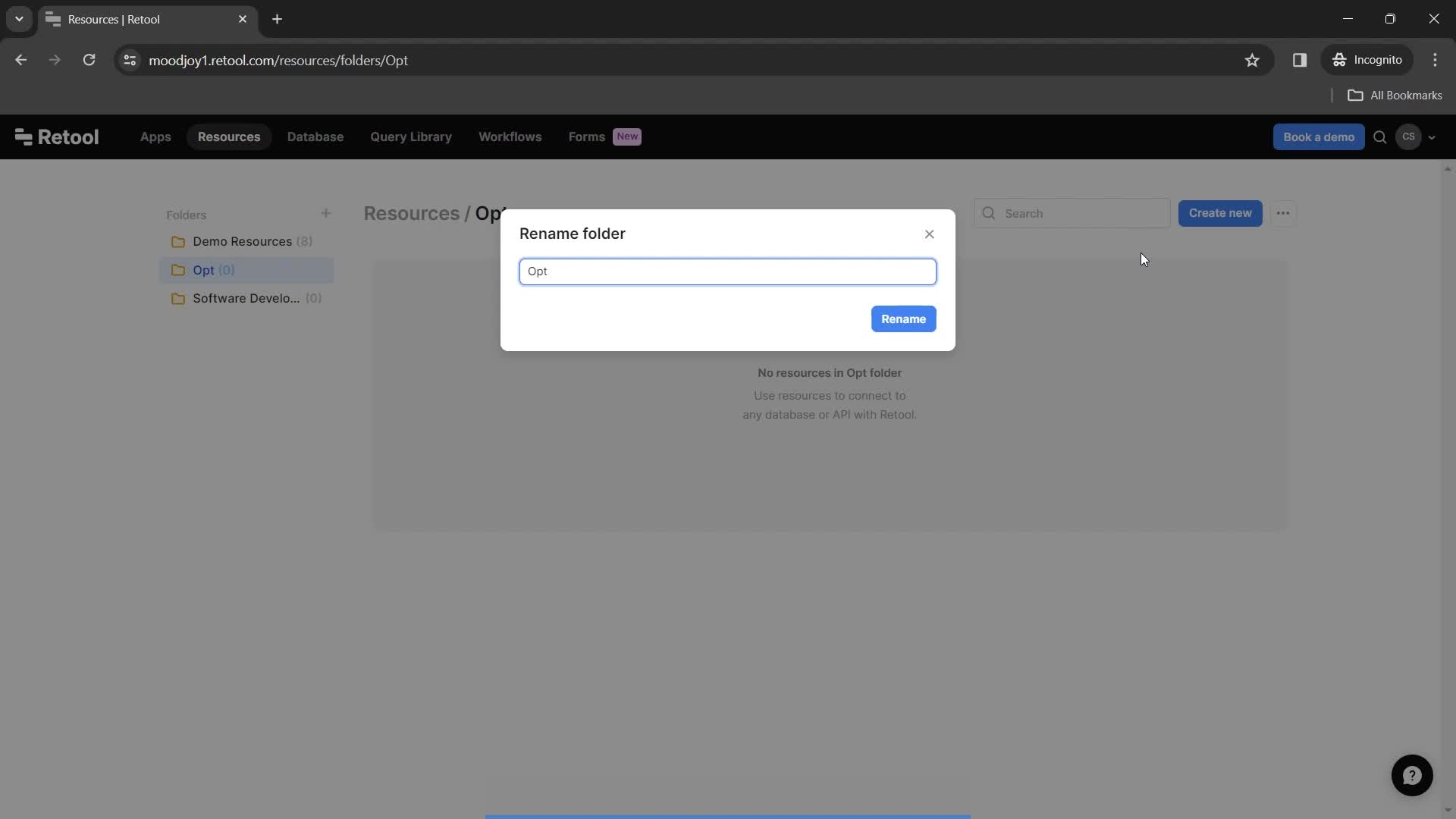Click the close dialog X icon
Screen dimensions: 1456x819
[x=930, y=234]
